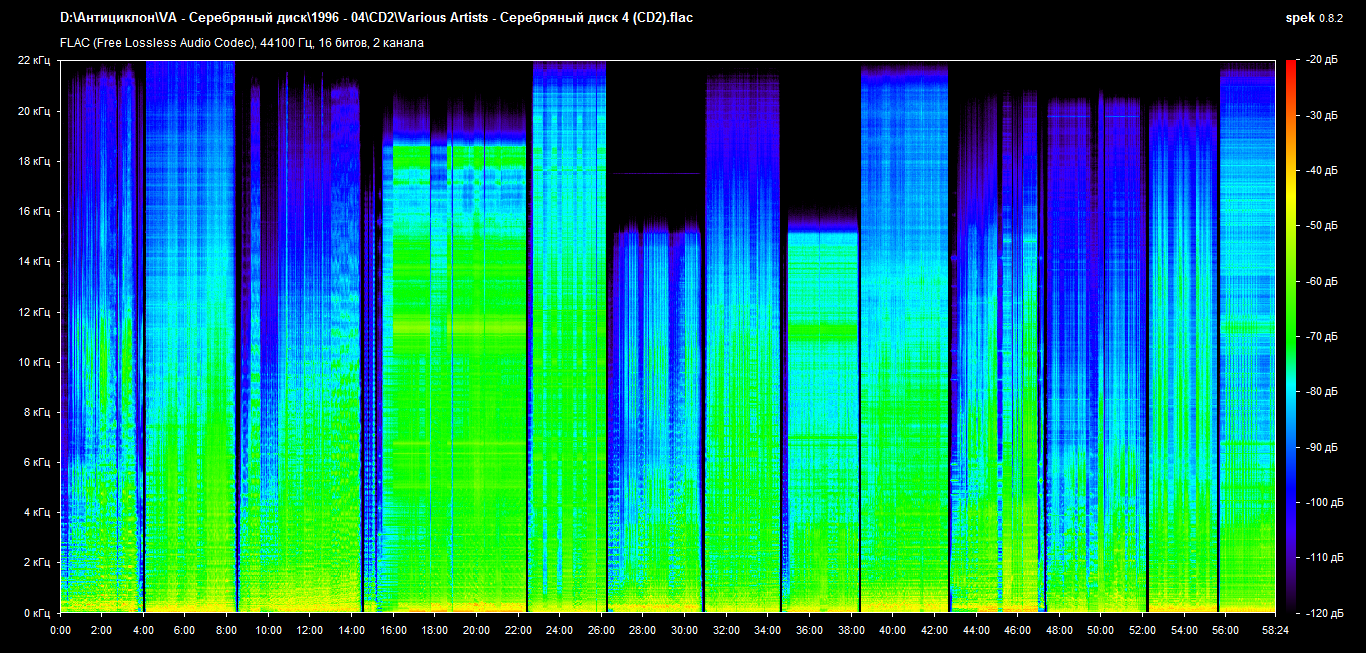This screenshot has width=1366, height=653.
Task: Click the 8:00 time axis label
Action: 226,630
